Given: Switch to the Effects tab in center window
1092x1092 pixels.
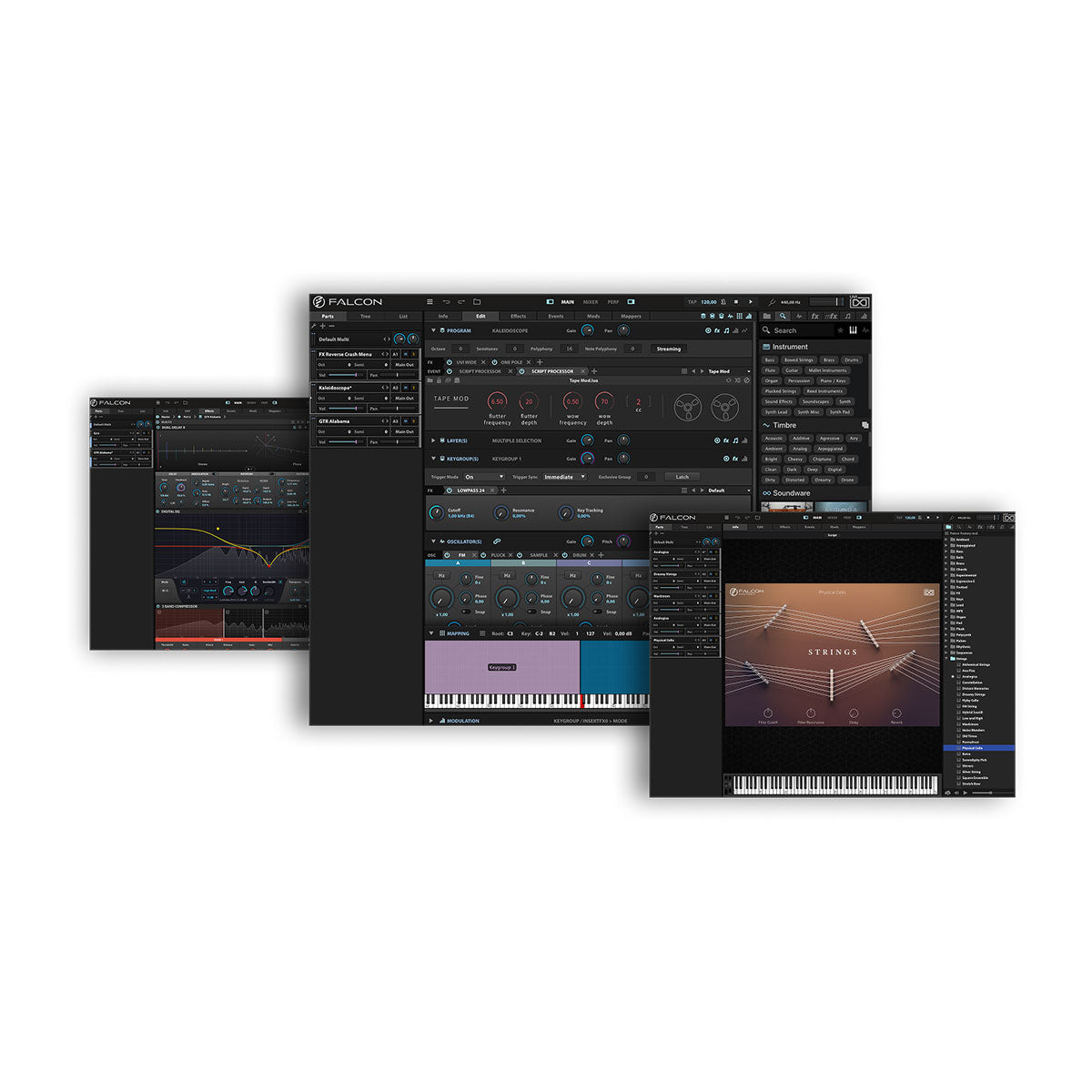Looking at the screenshot, I should coord(518,316).
